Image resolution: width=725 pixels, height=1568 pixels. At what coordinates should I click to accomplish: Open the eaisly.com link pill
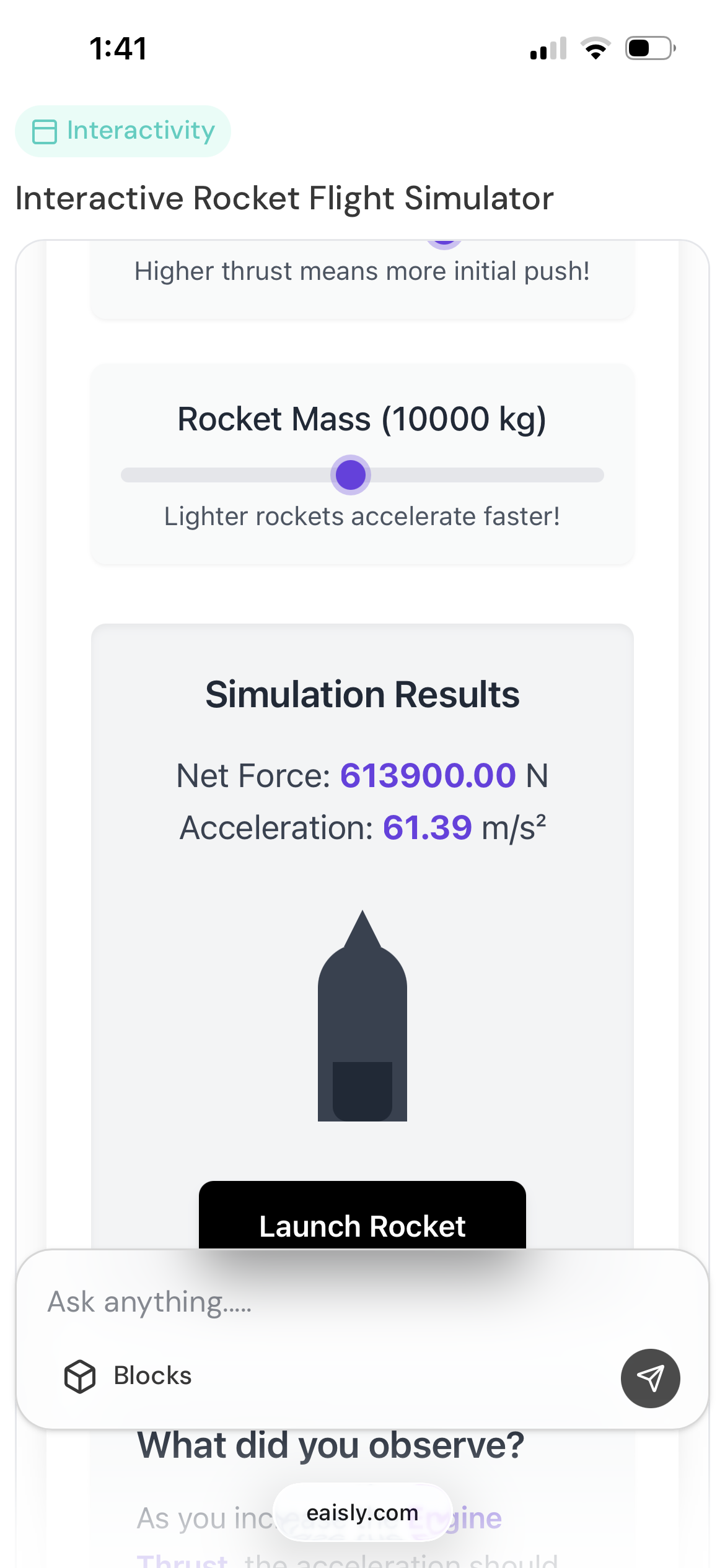point(362,1513)
